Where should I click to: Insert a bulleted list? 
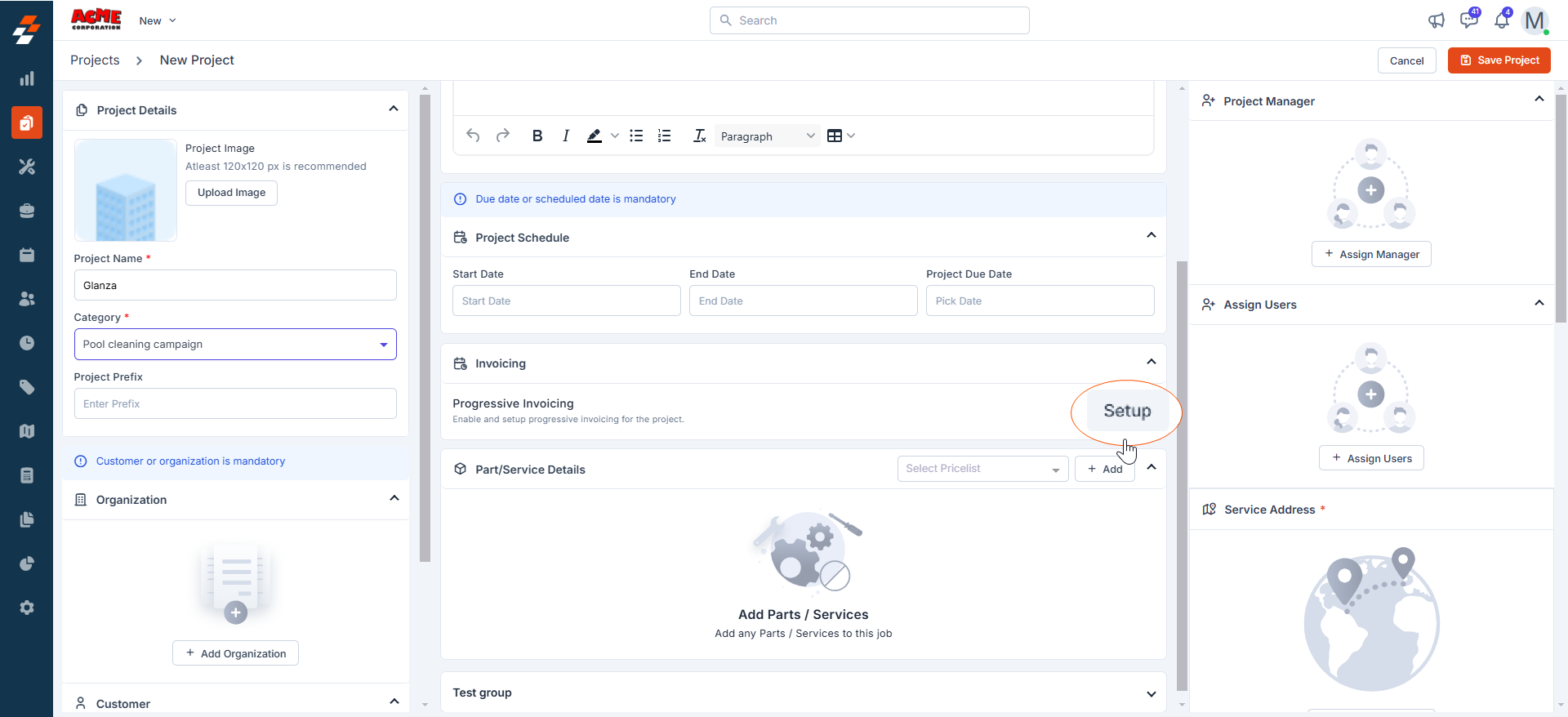point(636,136)
